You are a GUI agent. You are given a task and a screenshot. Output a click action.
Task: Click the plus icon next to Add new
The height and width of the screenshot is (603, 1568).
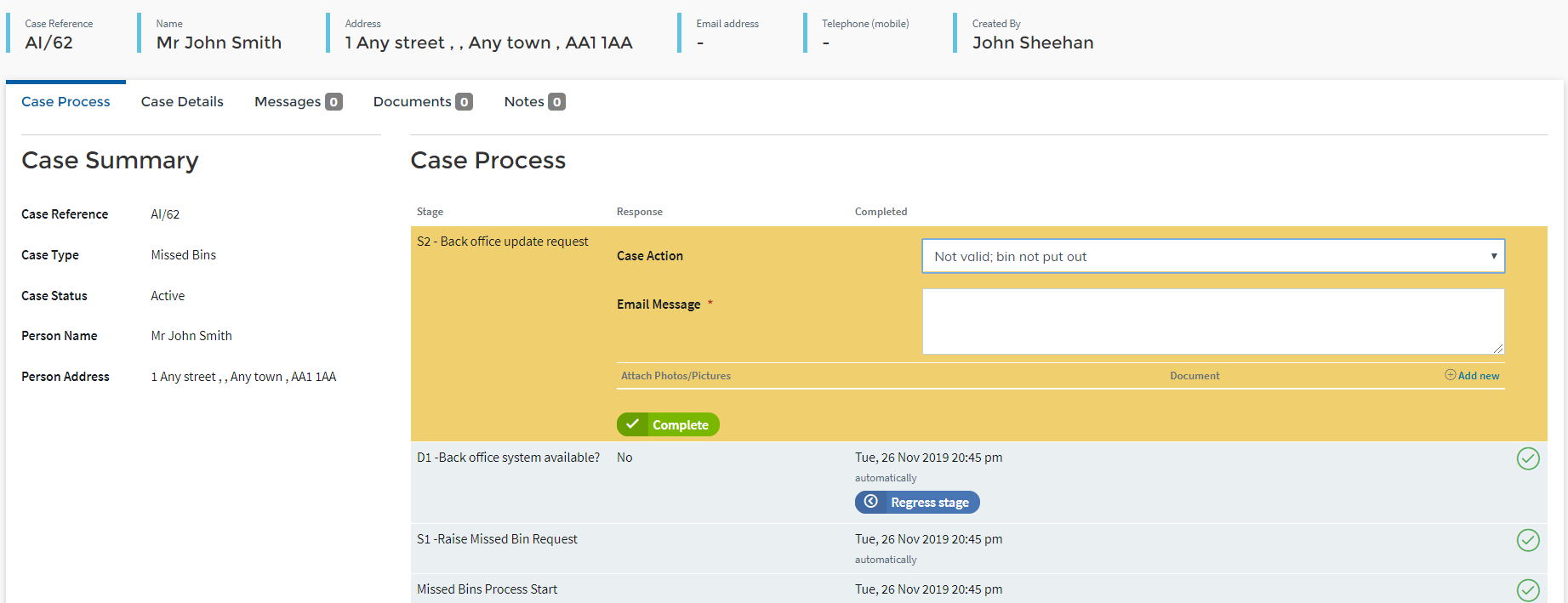click(1450, 375)
